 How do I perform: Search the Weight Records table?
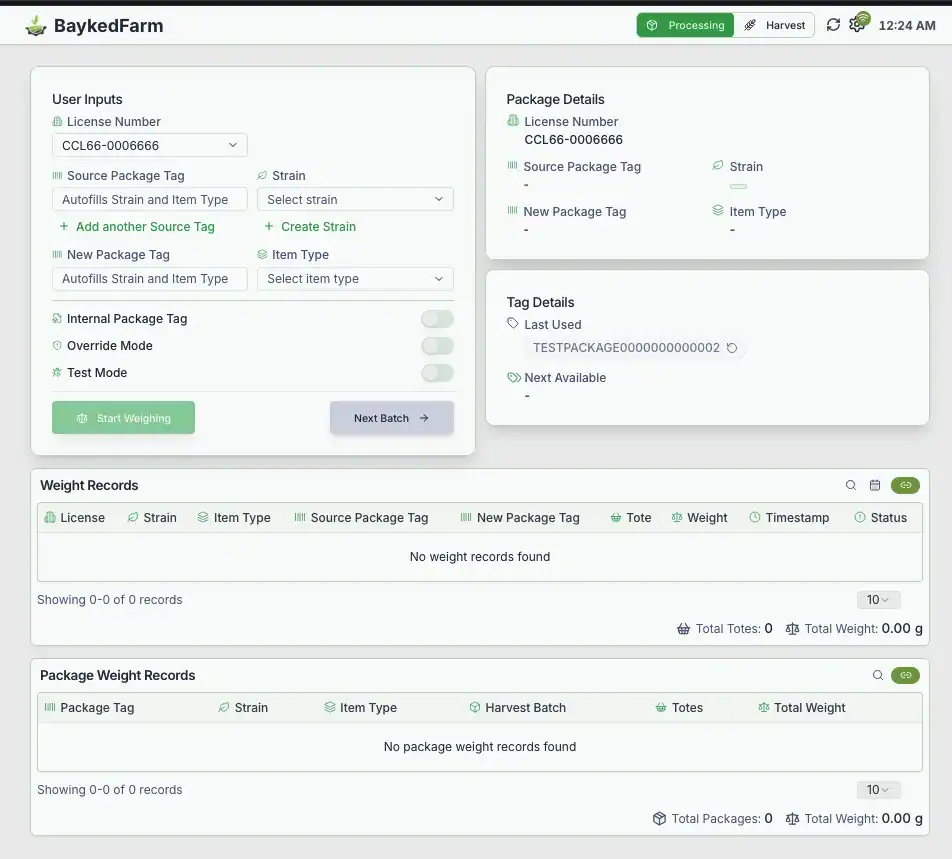tap(851, 485)
